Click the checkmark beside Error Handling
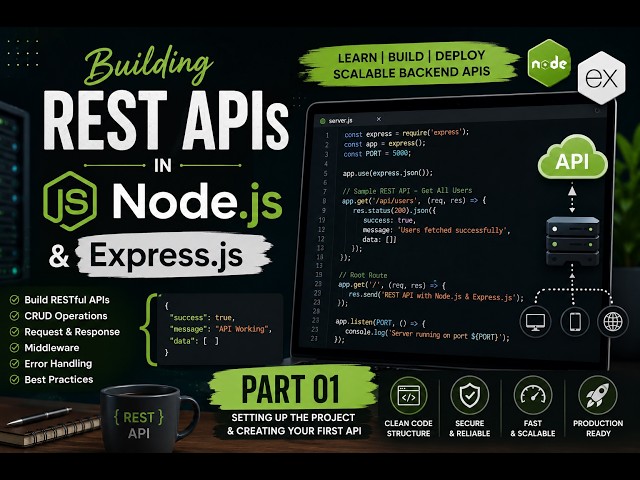This screenshot has width=640, height=480. [x=14, y=364]
